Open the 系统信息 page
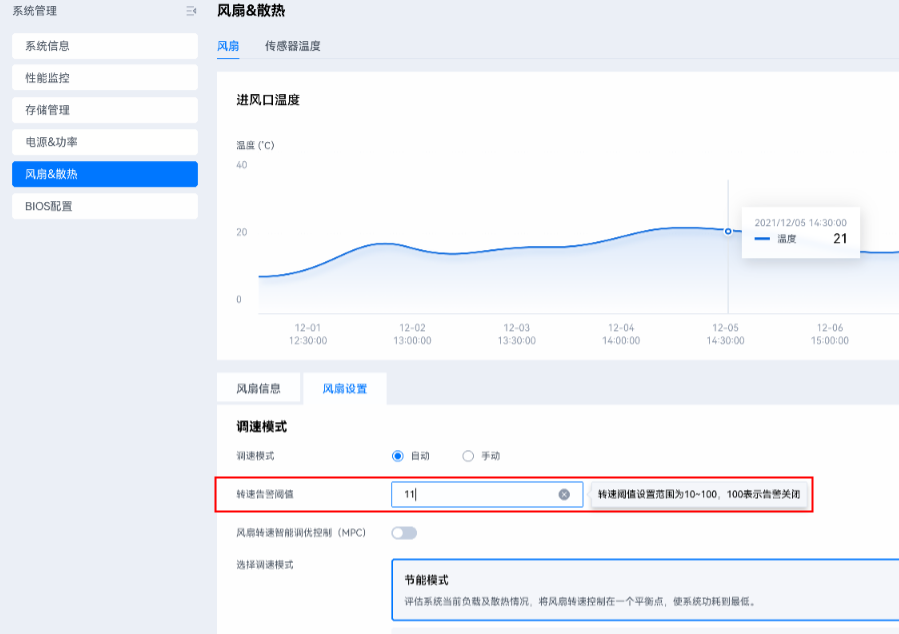Image resolution: width=899 pixels, height=634 pixels. (x=105, y=46)
